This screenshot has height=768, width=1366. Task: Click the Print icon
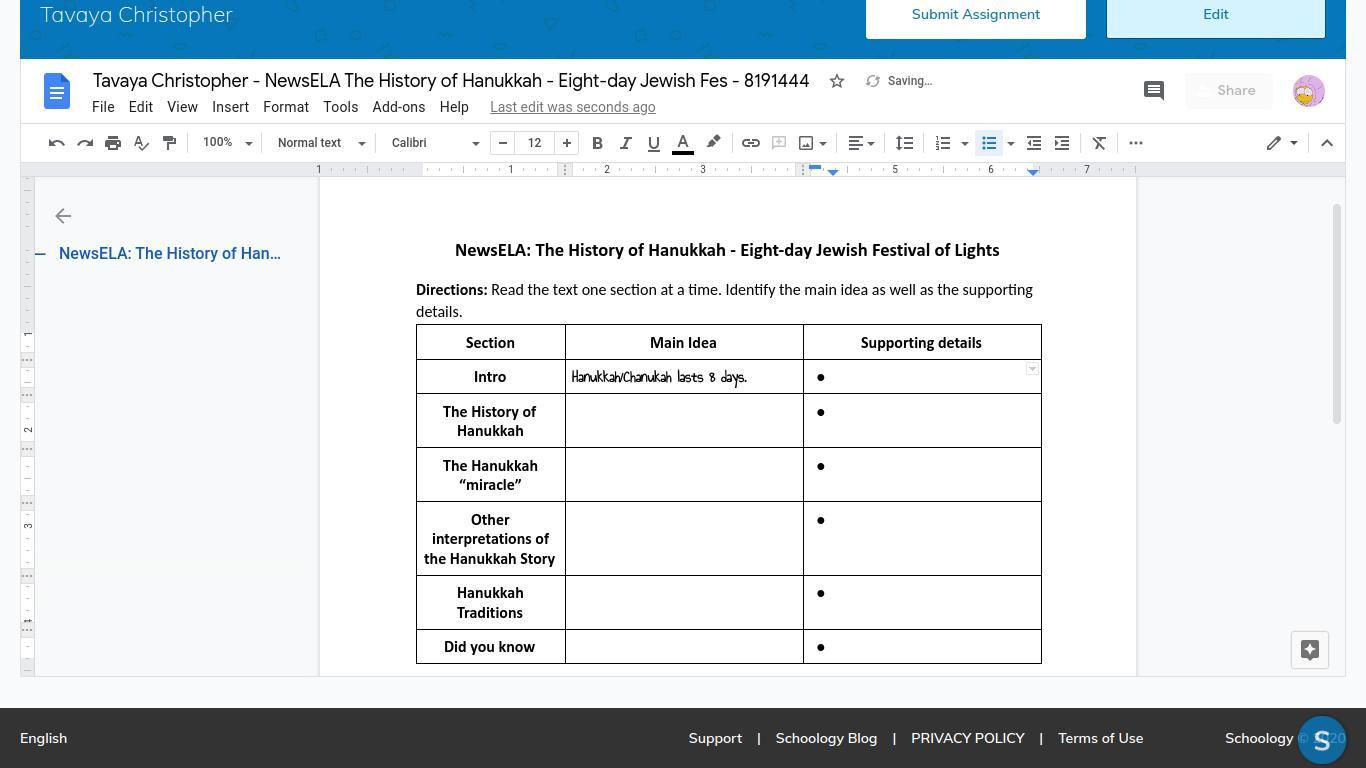coord(113,143)
